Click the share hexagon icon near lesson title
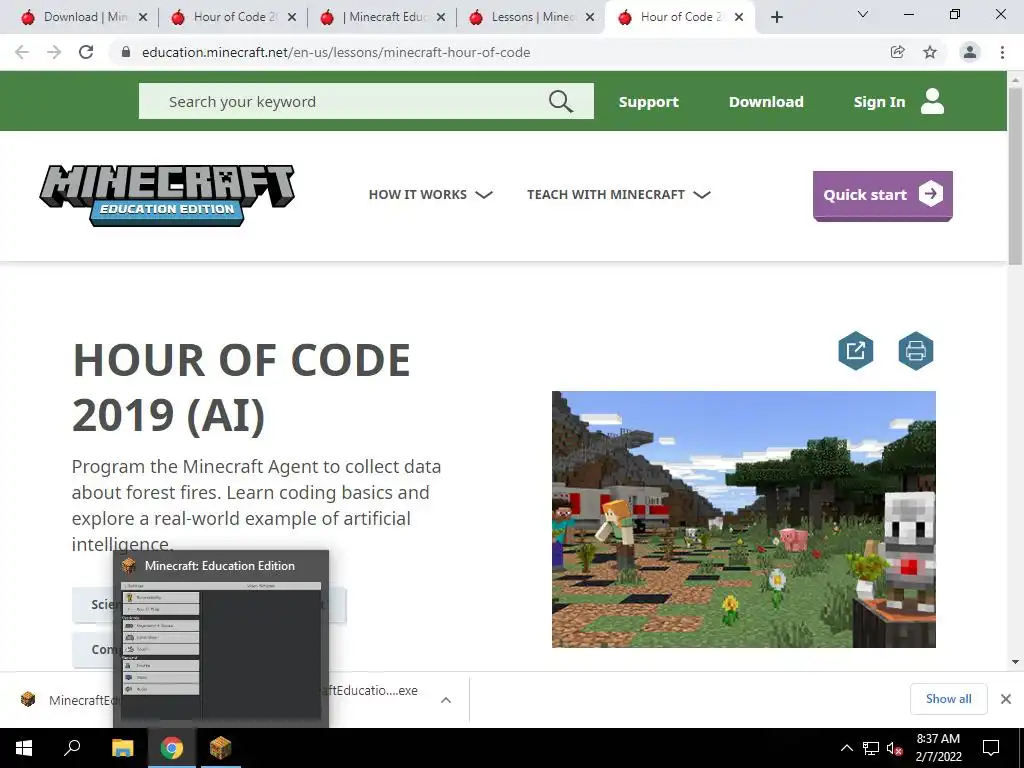This screenshot has width=1024, height=768. pyautogui.click(x=856, y=351)
